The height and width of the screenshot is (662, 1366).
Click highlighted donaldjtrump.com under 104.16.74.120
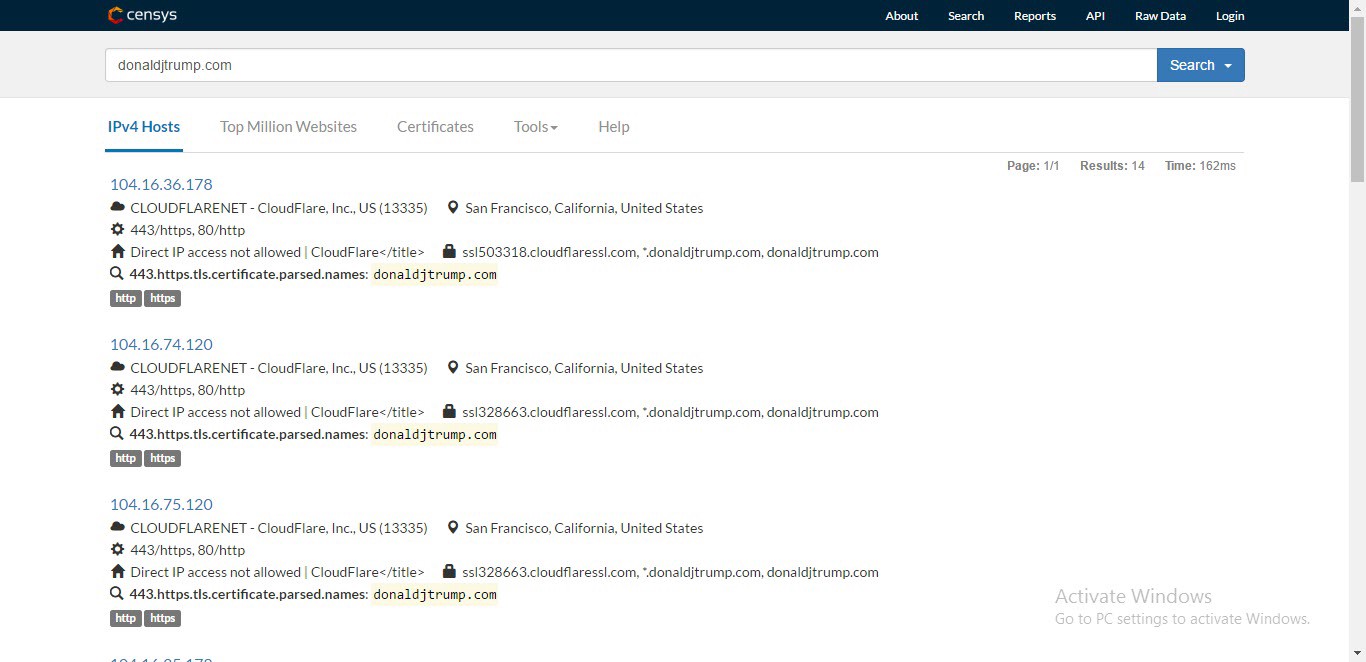[x=435, y=435]
